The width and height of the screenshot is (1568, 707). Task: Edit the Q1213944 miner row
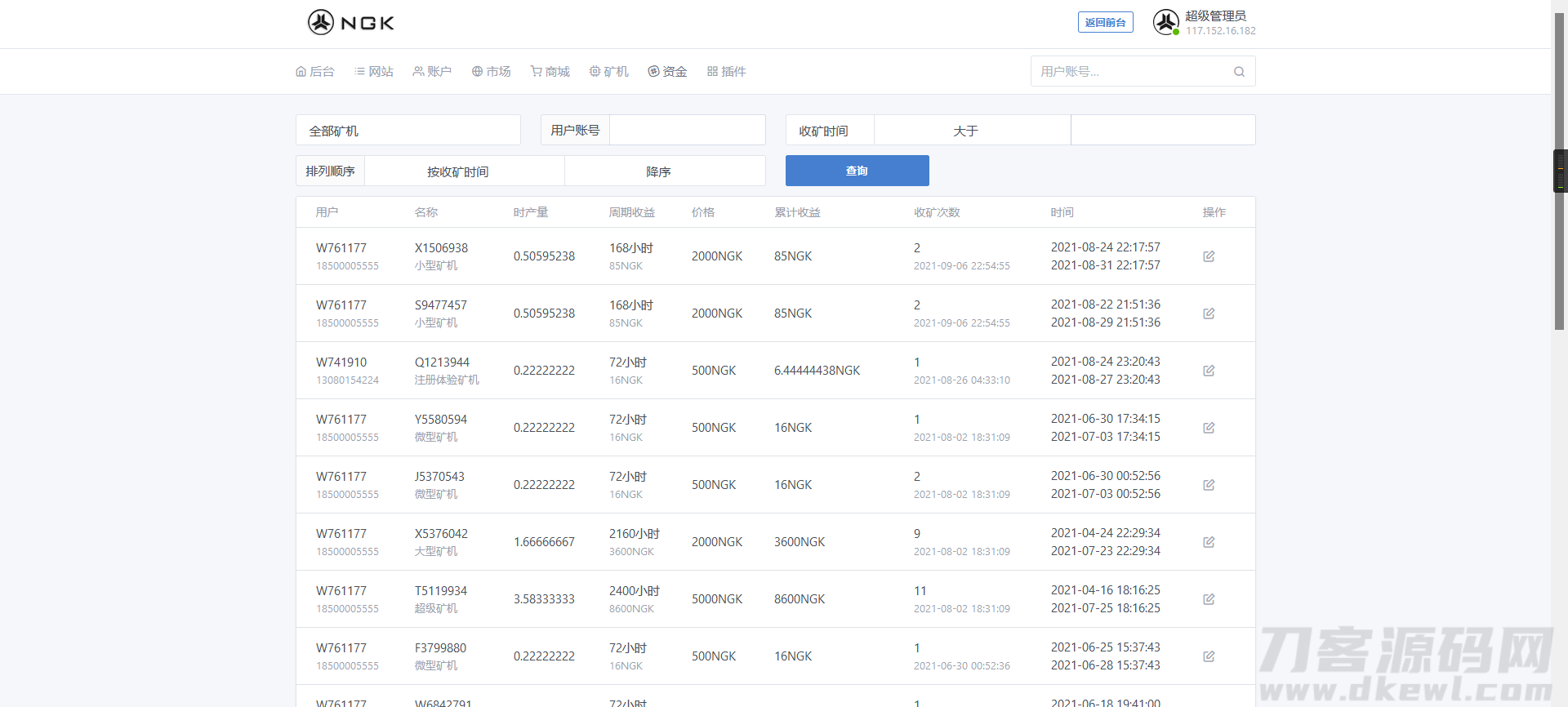(1209, 371)
